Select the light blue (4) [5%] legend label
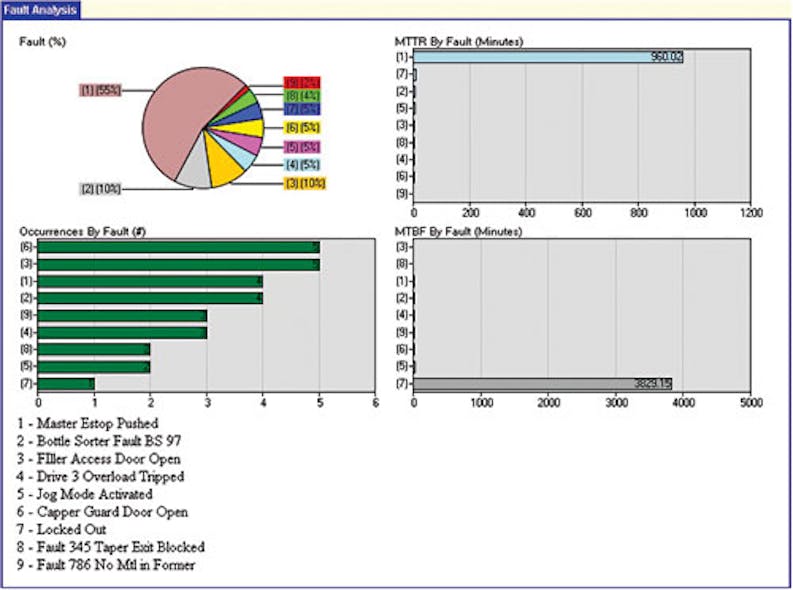This screenshot has width=793, height=590. click(303, 164)
